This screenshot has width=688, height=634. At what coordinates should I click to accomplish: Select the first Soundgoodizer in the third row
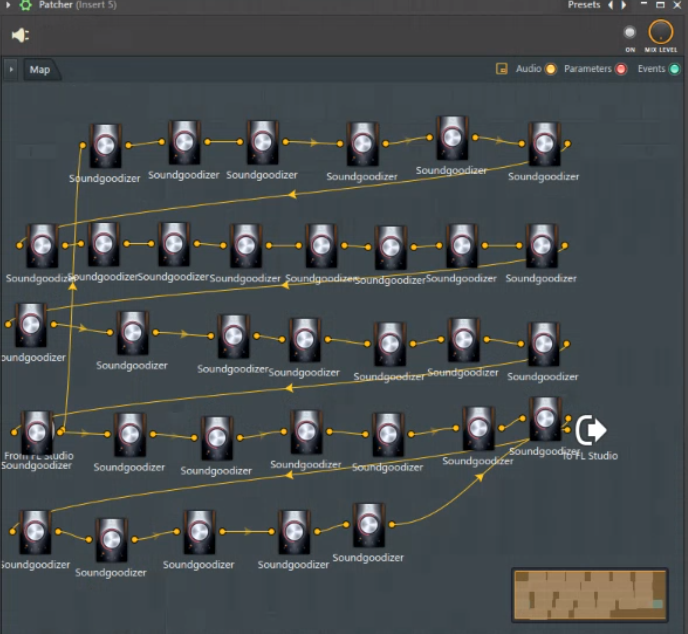point(31,325)
